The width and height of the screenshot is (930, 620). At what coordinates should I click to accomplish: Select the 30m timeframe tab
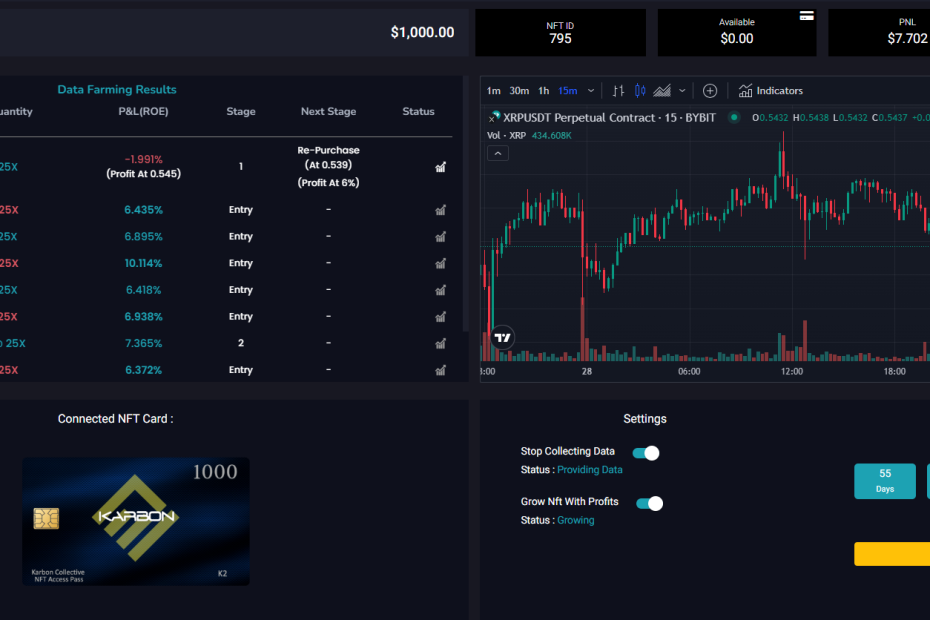[x=518, y=90]
